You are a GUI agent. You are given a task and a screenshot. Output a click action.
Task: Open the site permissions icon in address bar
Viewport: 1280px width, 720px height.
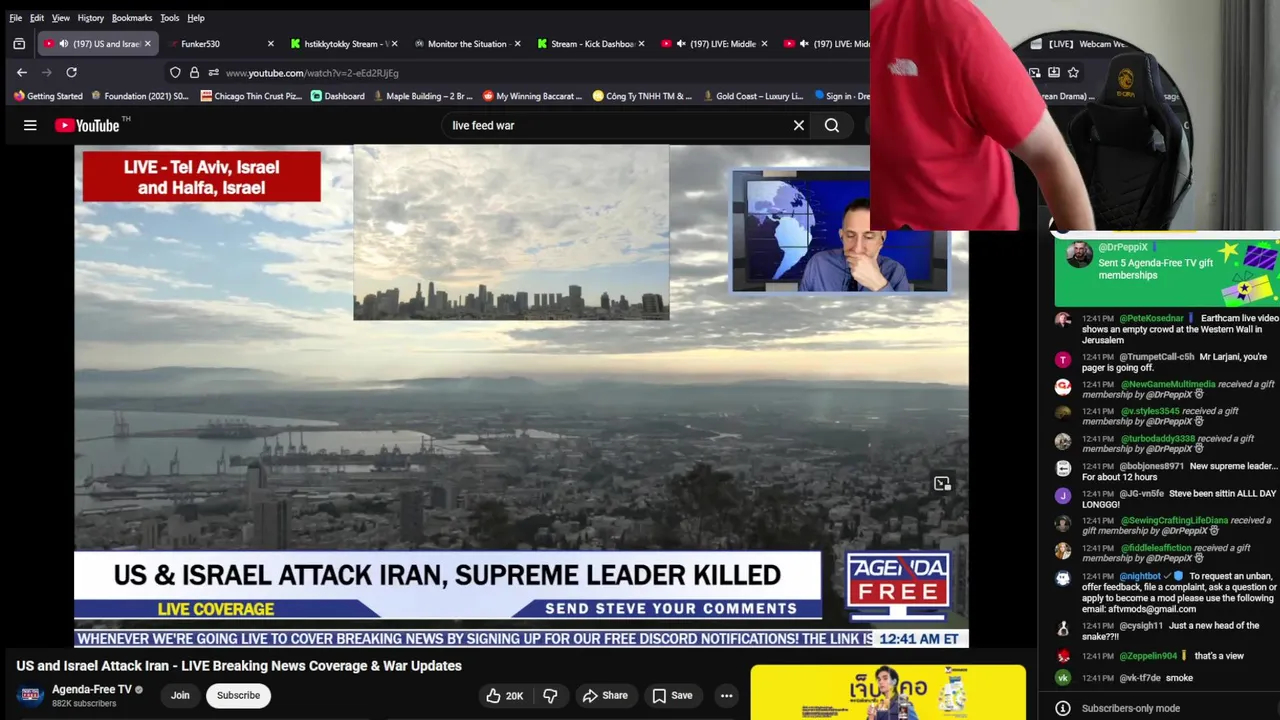[213, 73]
